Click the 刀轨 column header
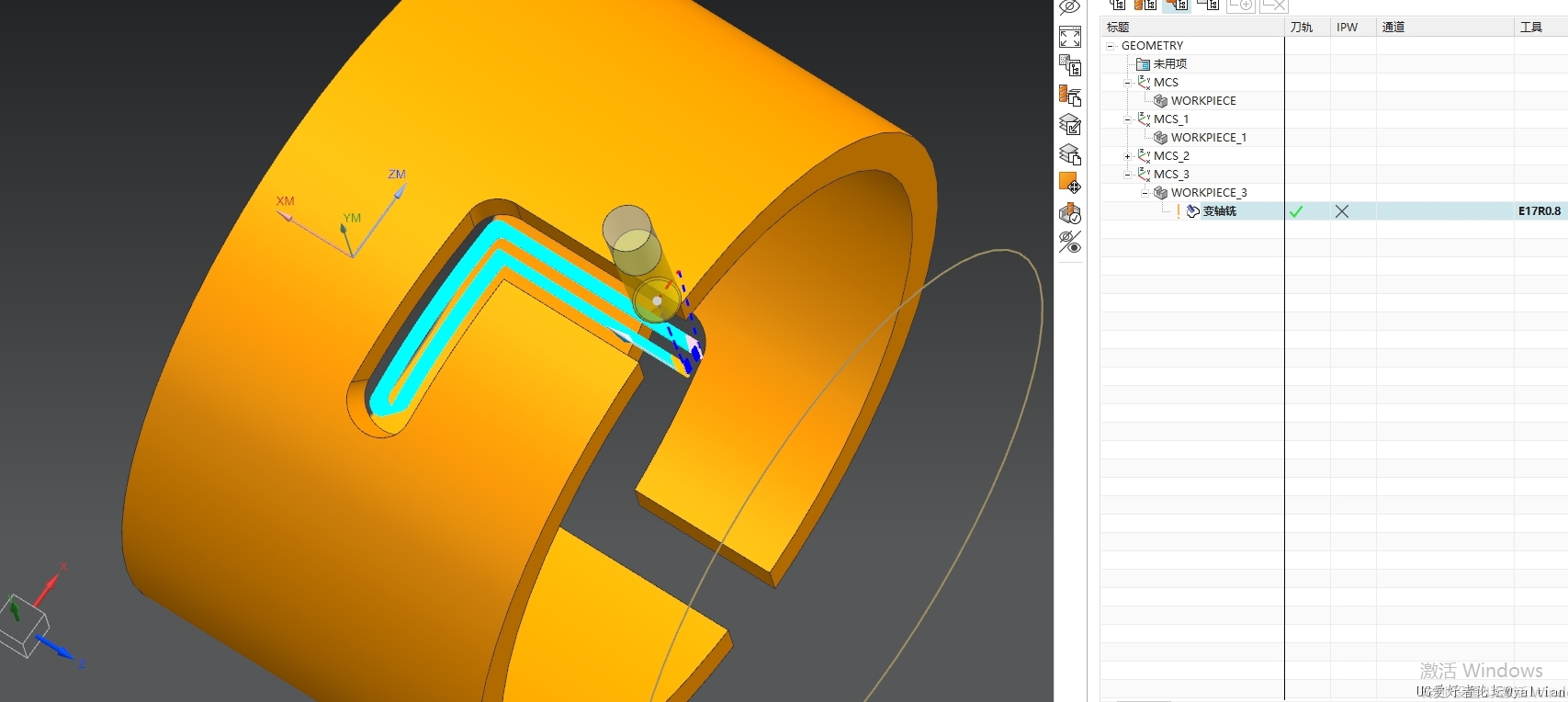The image size is (1568, 702). (x=1307, y=28)
